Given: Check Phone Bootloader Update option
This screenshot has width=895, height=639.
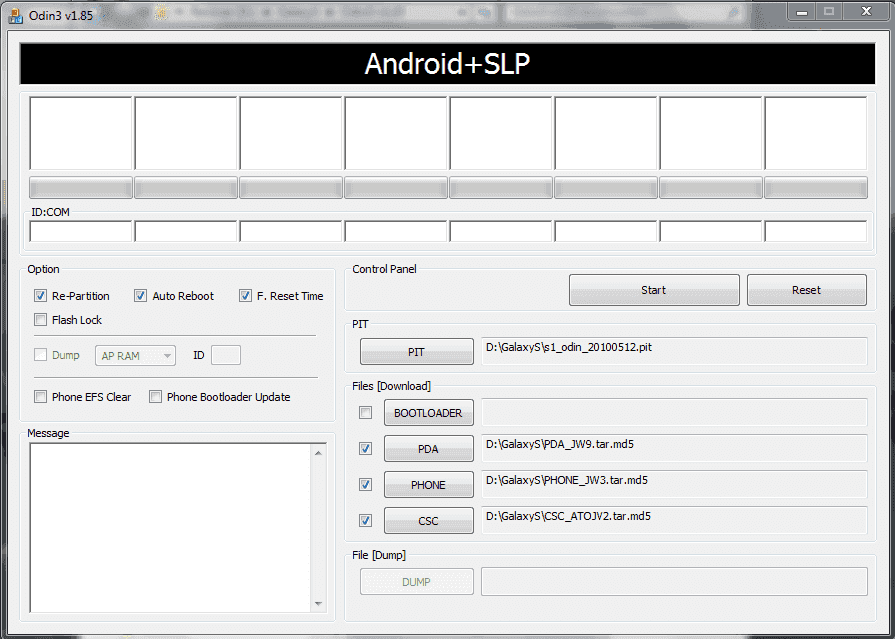Looking at the screenshot, I should [155, 397].
